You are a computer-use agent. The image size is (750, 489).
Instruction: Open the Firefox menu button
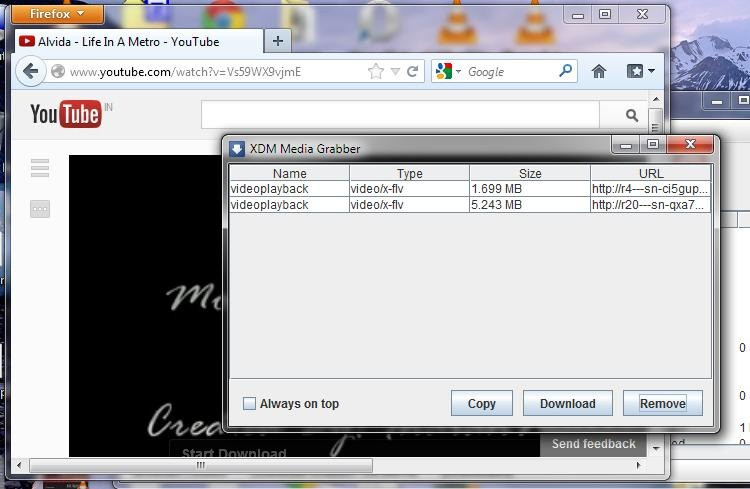[x=57, y=14]
